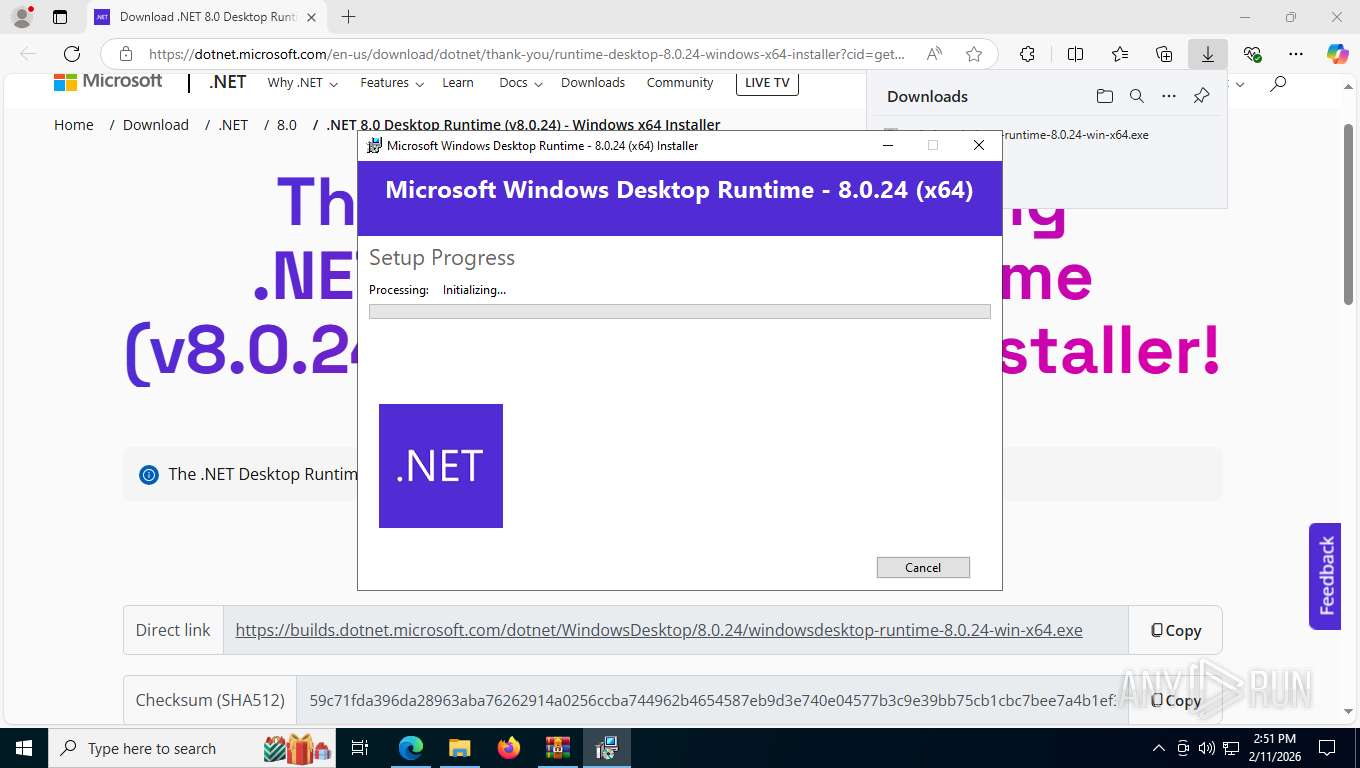Open the Copilot sidebar icon
1360x768 pixels.
pyautogui.click(x=1337, y=54)
